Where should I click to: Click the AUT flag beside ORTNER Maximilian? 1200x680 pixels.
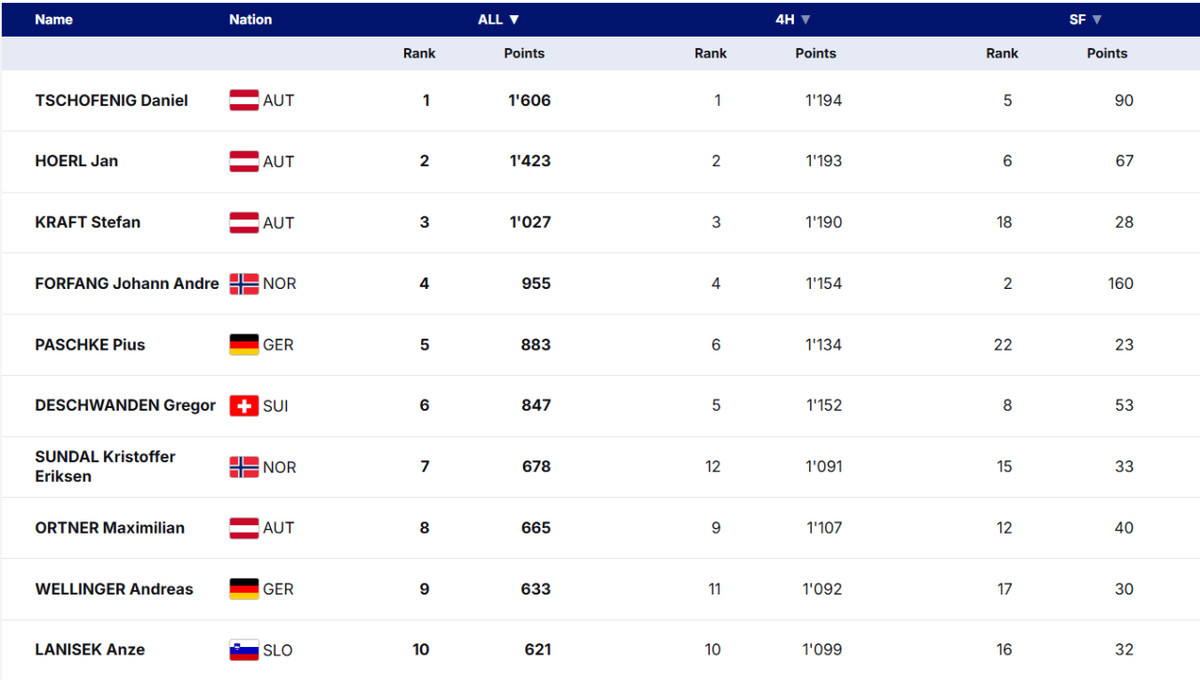(244, 528)
